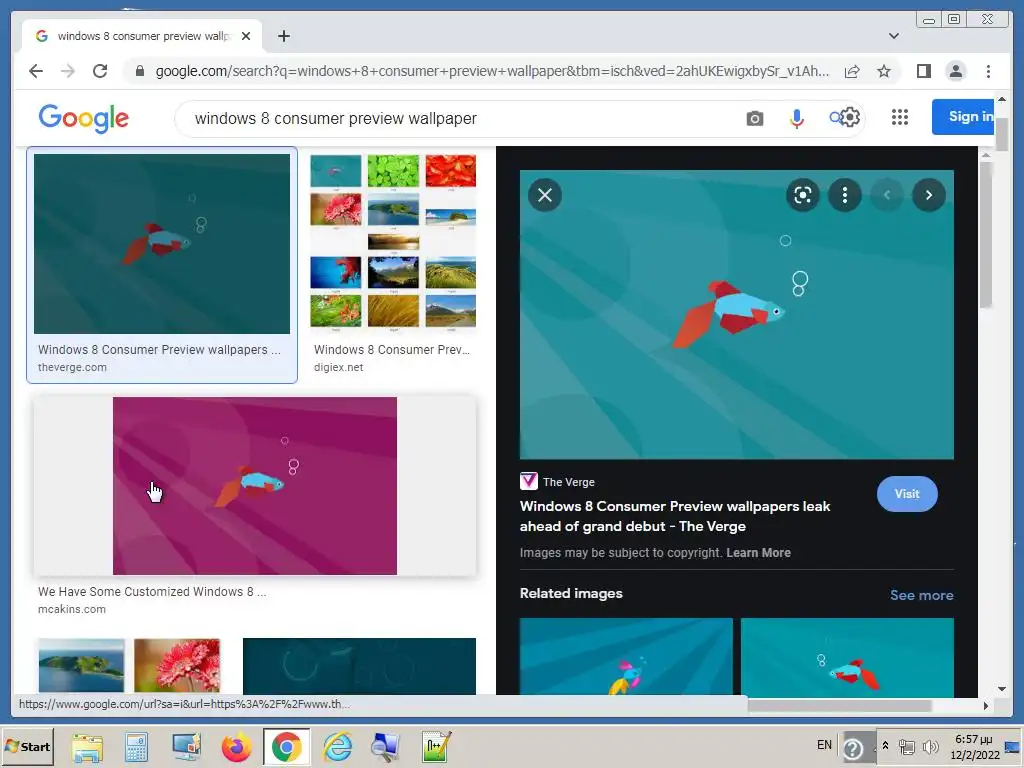Show the next image in the preview
The height and width of the screenshot is (768, 1024).
(929, 195)
